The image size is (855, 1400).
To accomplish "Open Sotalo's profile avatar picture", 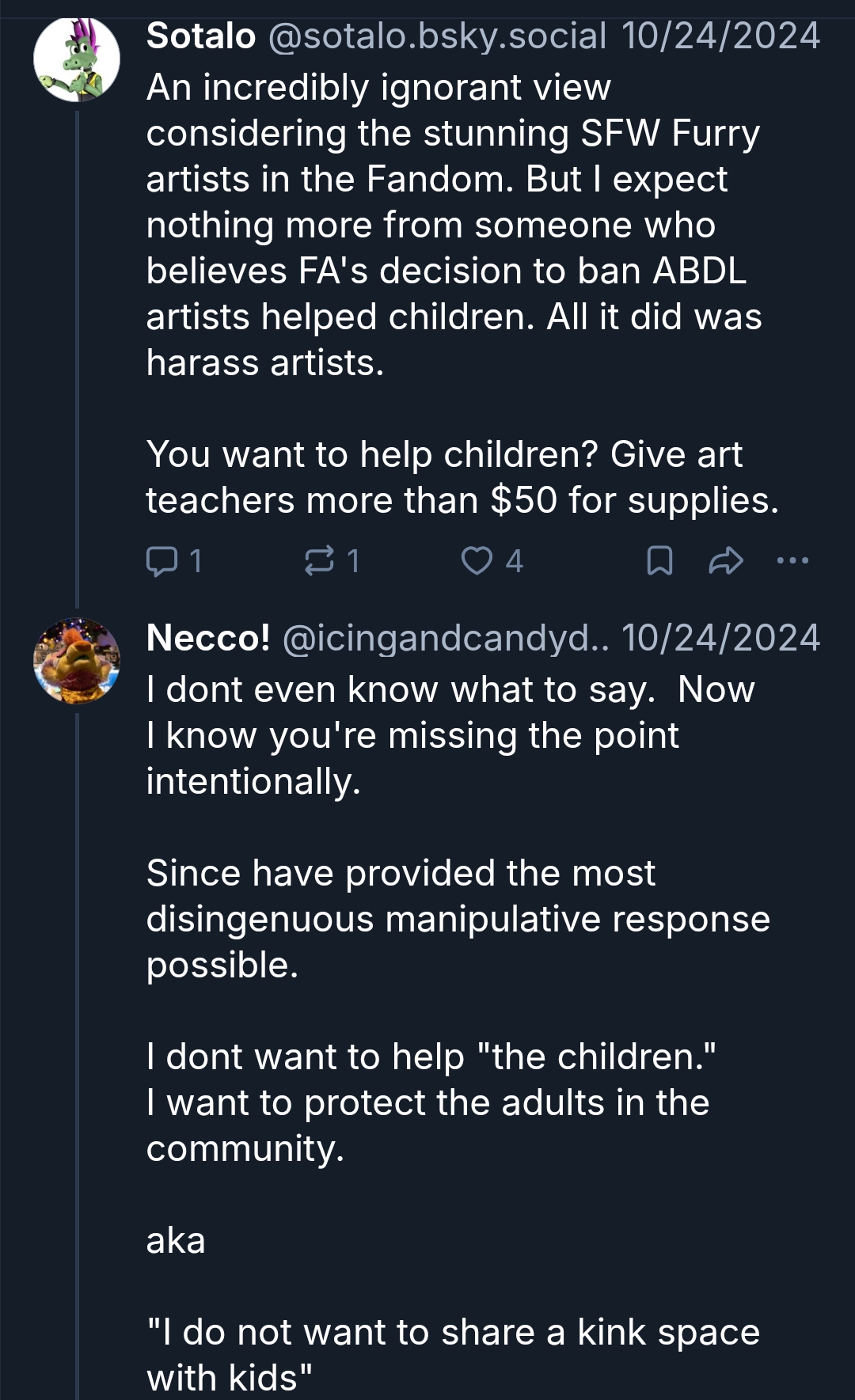I will pos(77,59).
